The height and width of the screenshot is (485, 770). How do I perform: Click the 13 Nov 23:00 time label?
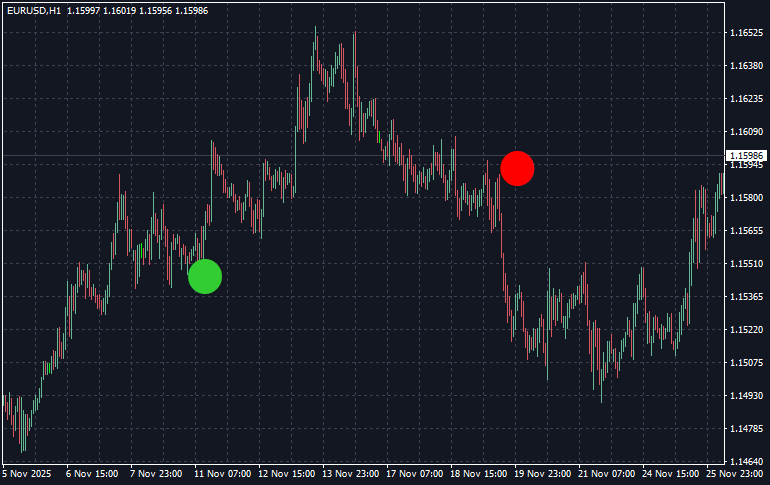click(x=350, y=474)
